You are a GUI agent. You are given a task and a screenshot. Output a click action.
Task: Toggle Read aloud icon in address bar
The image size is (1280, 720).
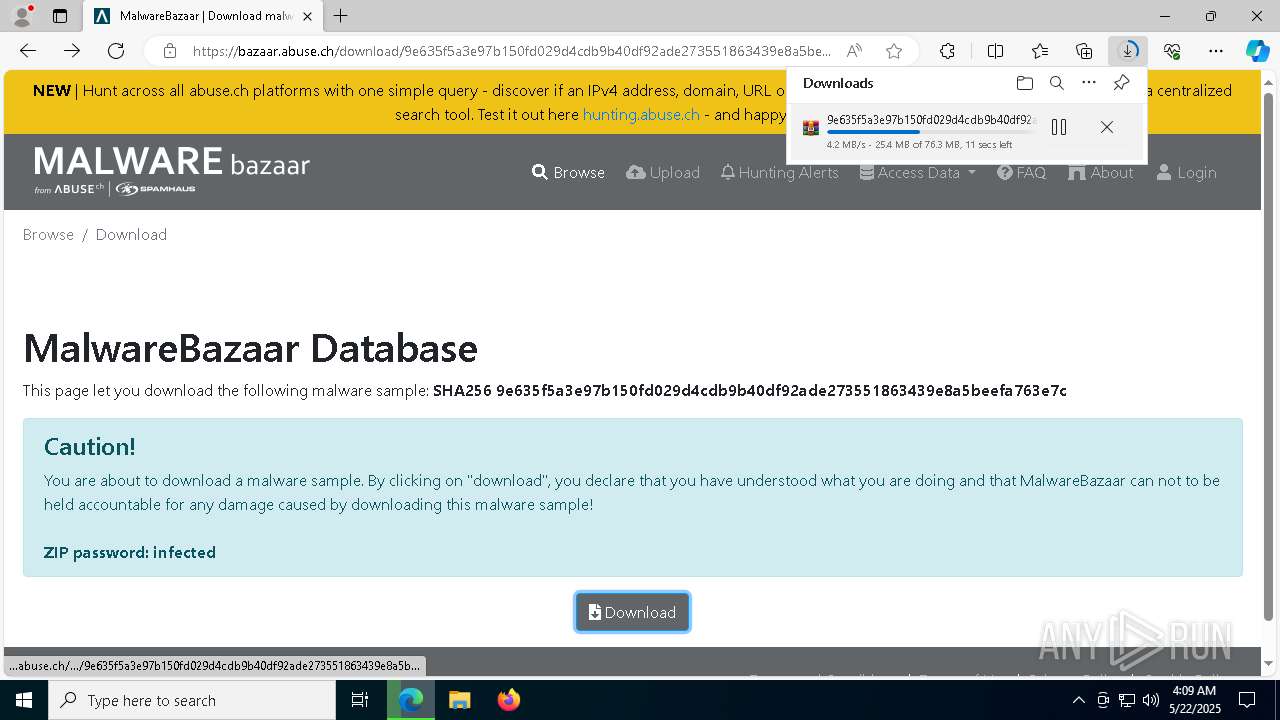tap(854, 51)
